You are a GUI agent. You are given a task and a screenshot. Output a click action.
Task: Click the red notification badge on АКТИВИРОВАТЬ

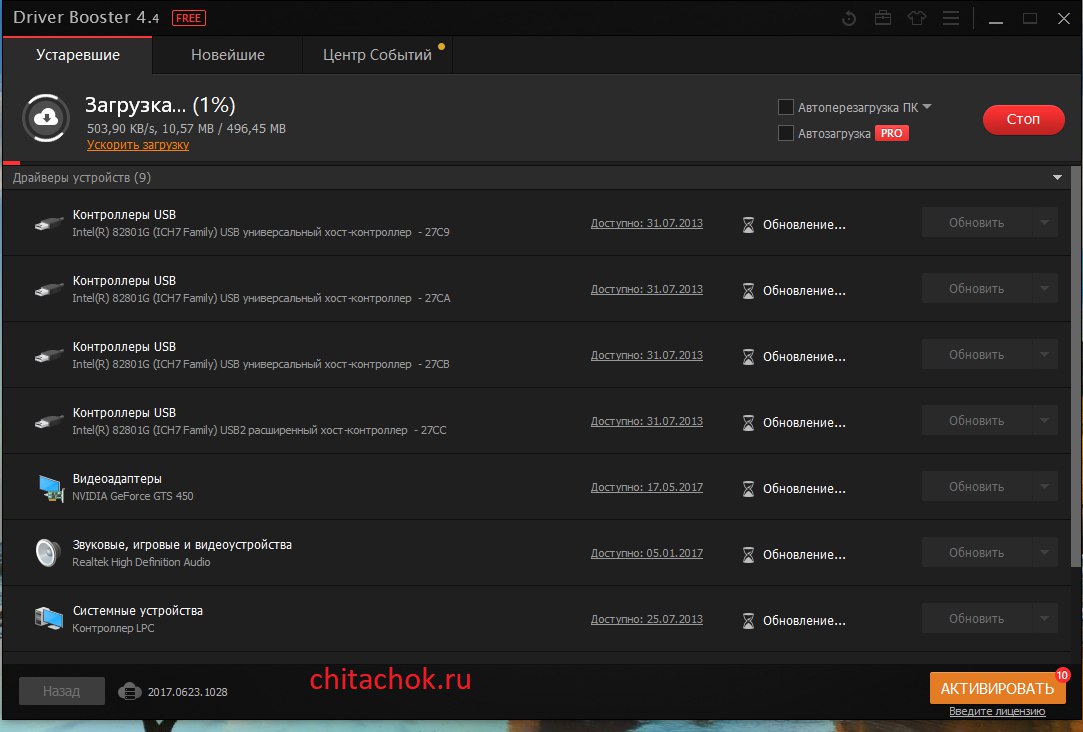pyautogui.click(x=1062, y=675)
